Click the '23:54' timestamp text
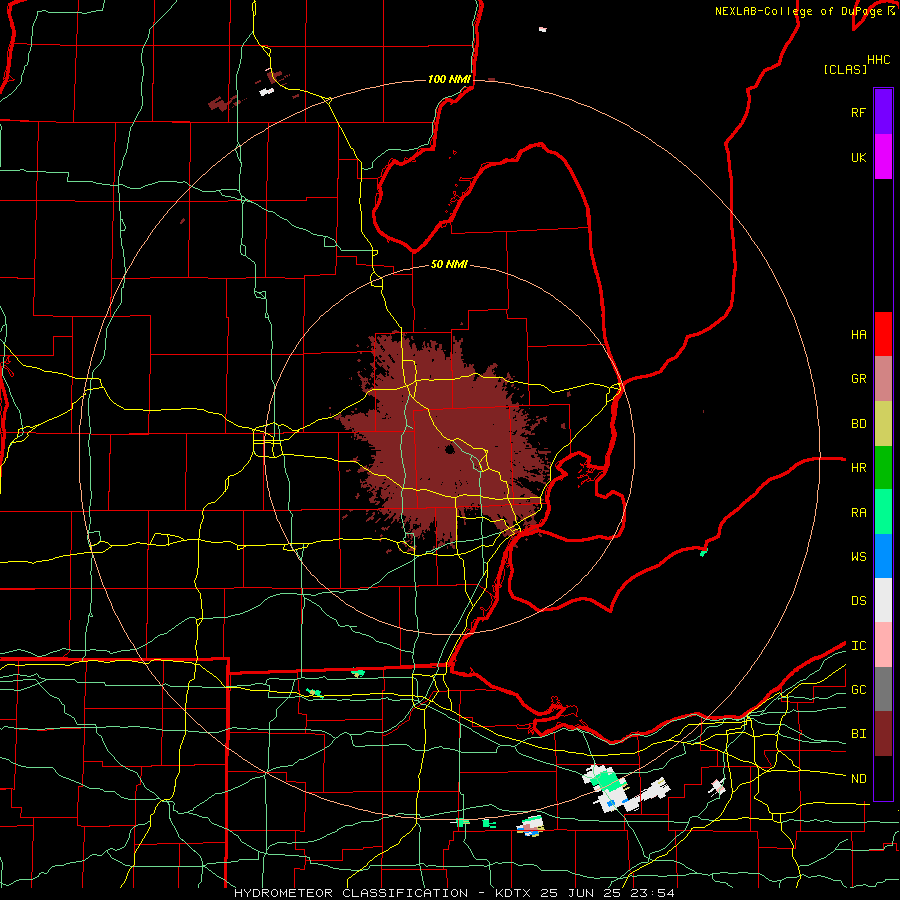The width and height of the screenshot is (900, 900). (x=655, y=893)
